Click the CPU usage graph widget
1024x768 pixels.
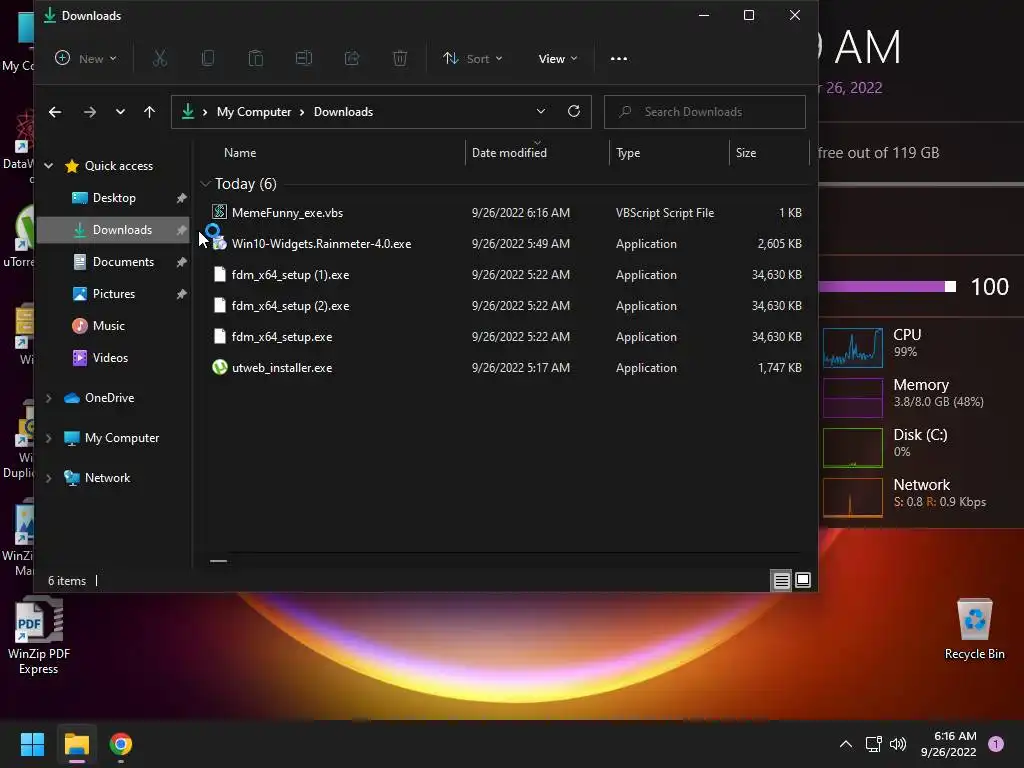point(852,347)
